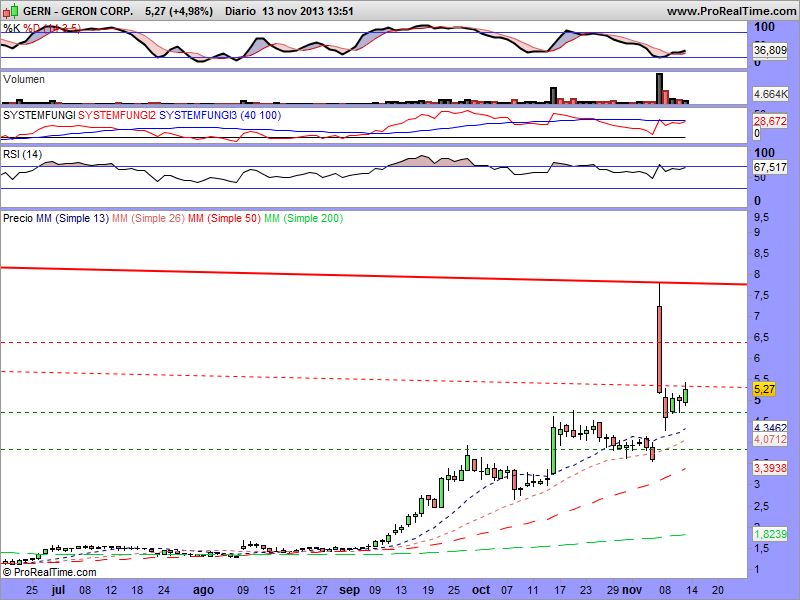Click the tall red candlestick reaching 7,5
Screen dimensions: 800x600
click(659, 349)
